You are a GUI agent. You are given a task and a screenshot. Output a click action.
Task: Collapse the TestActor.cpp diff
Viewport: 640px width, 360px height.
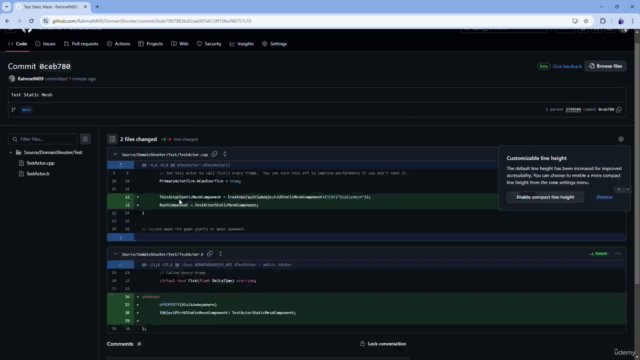(115, 154)
